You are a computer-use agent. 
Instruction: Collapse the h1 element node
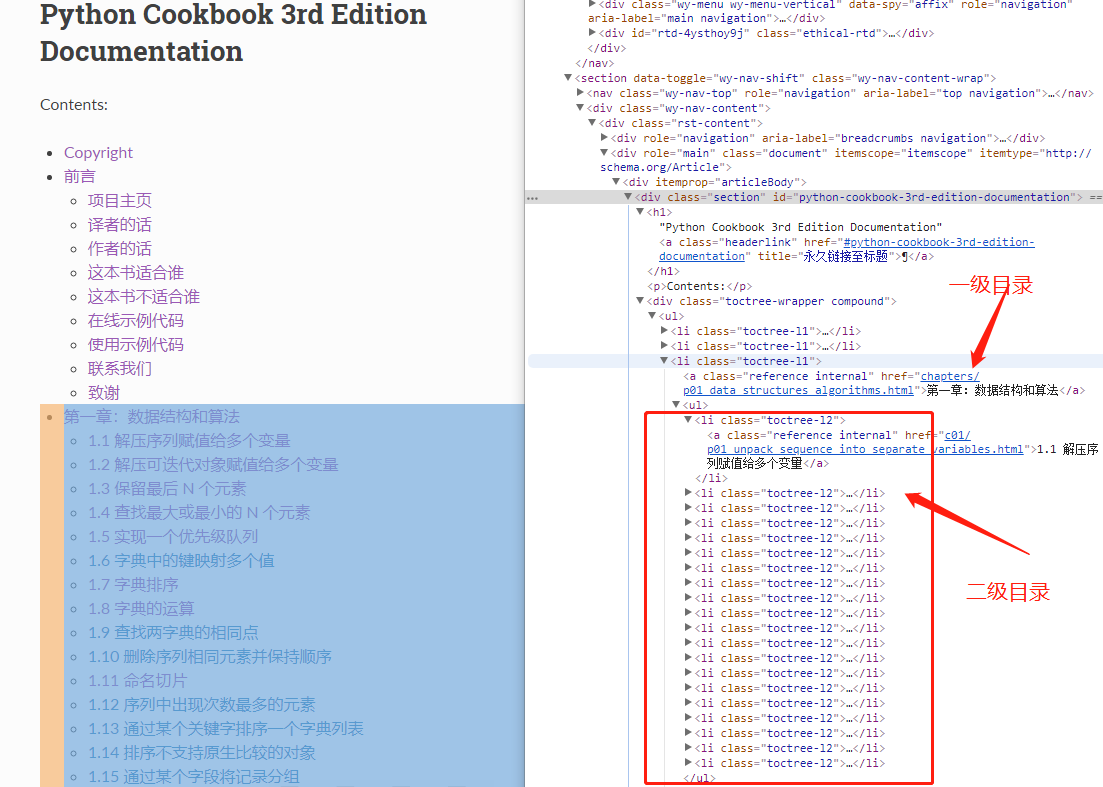point(640,211)
